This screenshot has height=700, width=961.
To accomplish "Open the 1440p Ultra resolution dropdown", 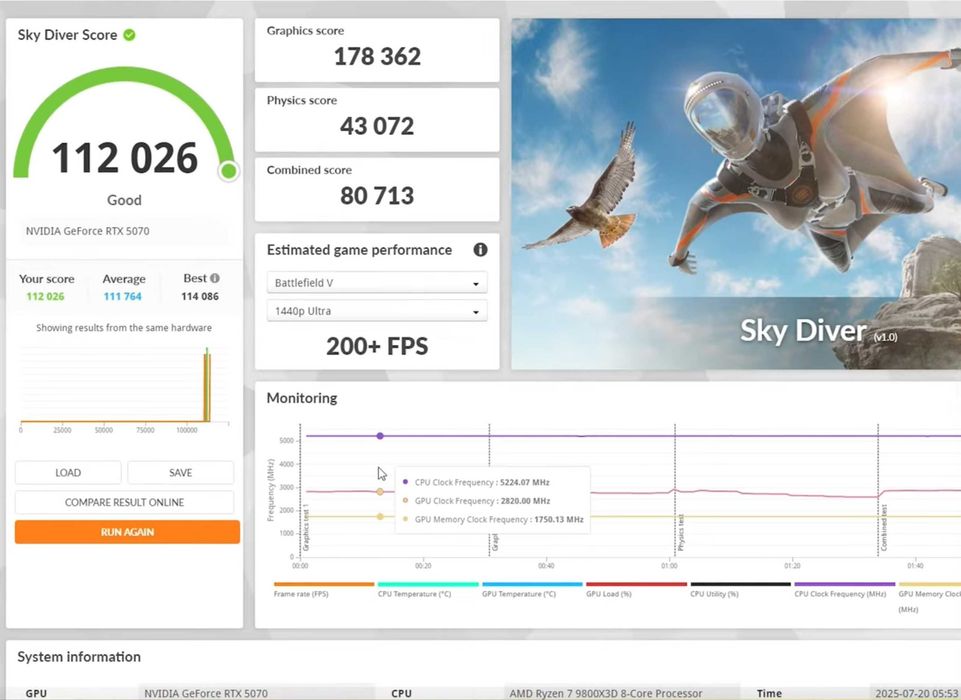I will pyautogui.click(x=377, y=311).
